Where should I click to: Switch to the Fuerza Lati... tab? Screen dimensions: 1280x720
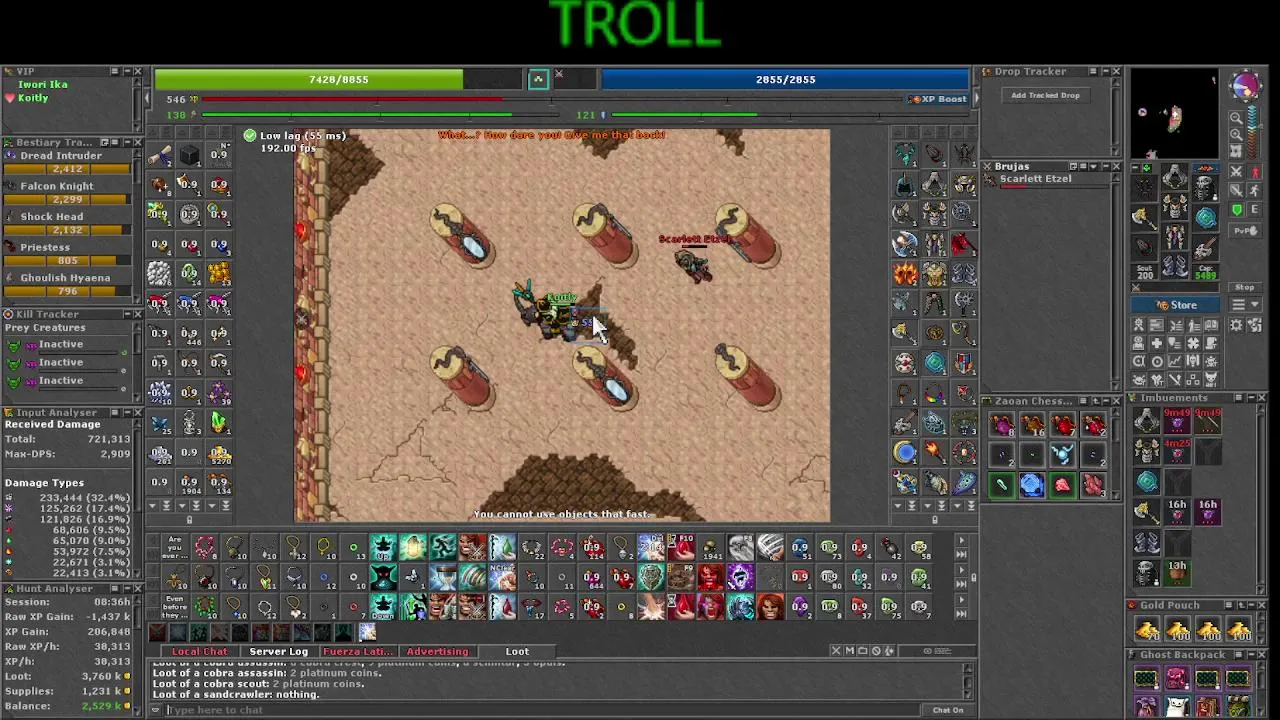(x=357, y=651)
